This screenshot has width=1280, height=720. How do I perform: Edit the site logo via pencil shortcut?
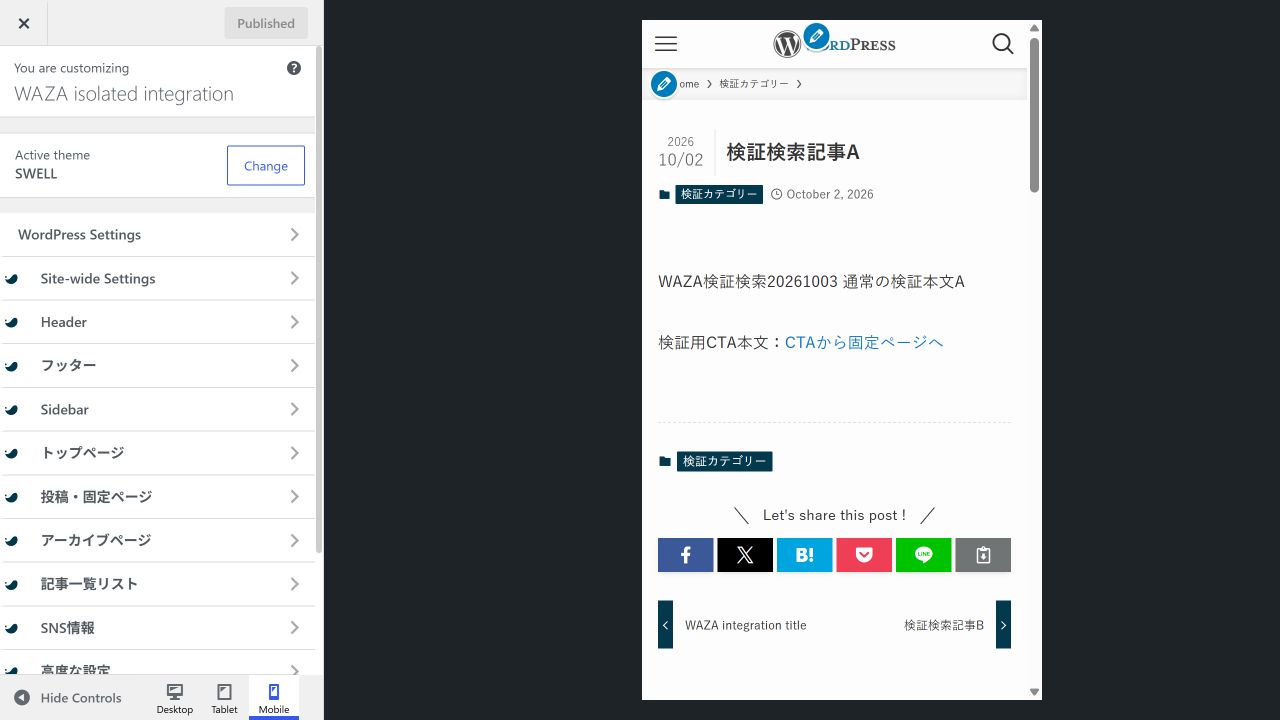[817, 37]
